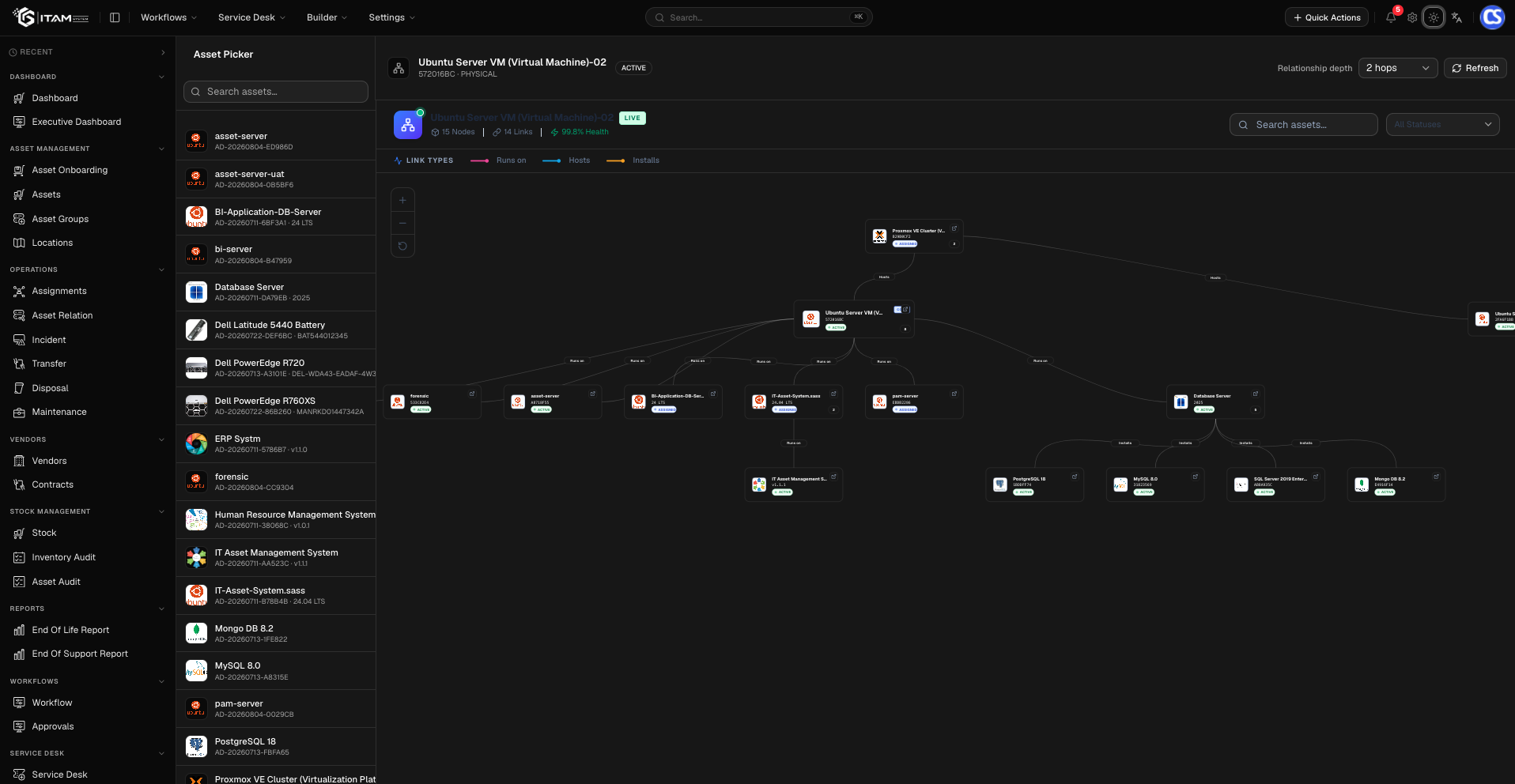The height and width of the screenshot is (784, 1515).
Task: Collapse the sidebar panel toggle icon
Action: click(115, 17)
